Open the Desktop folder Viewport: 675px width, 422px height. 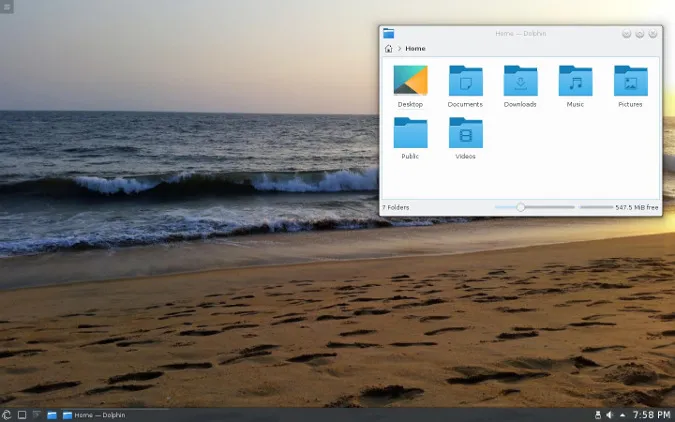tap(410, 81)
